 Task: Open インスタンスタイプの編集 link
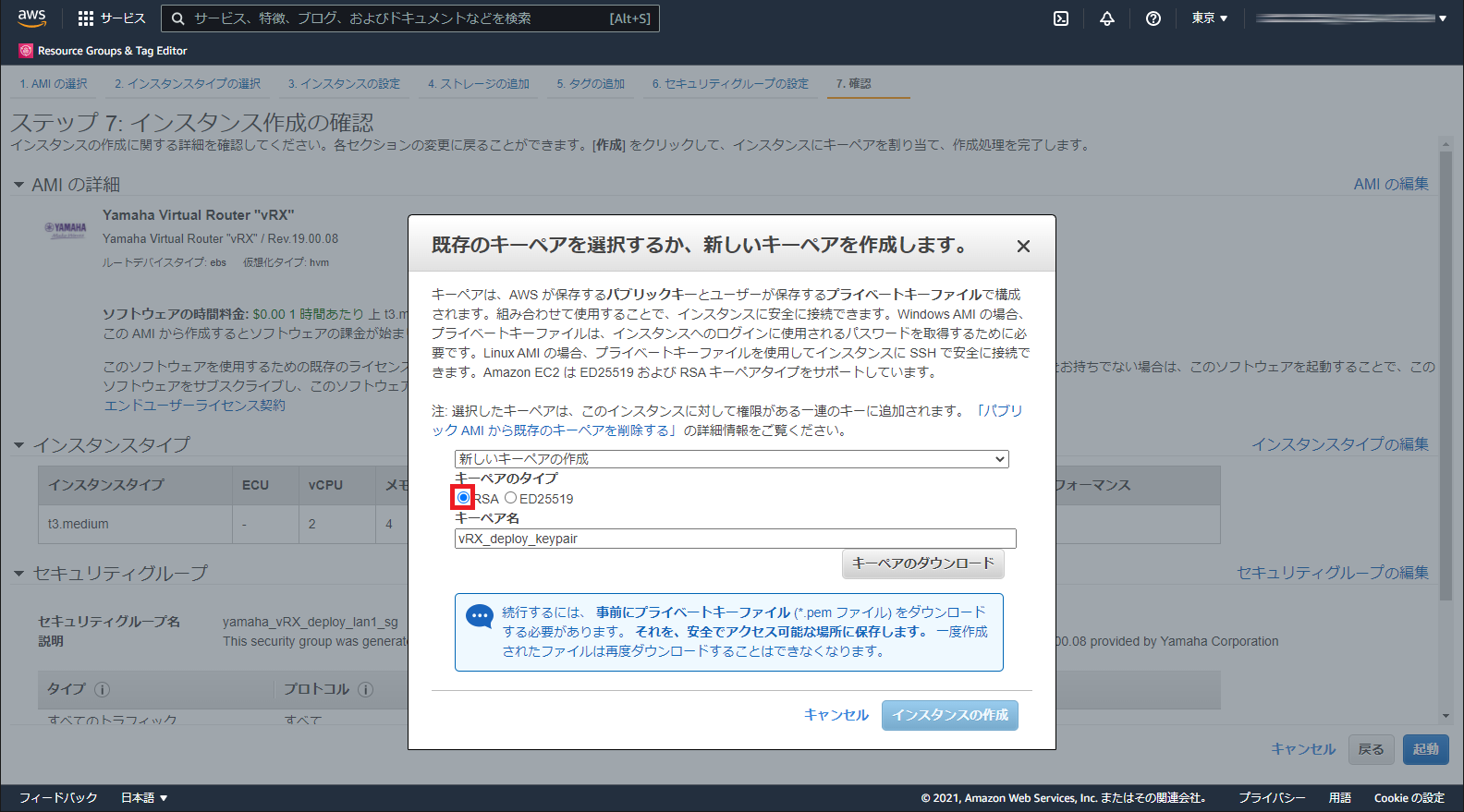(1340, 444)
